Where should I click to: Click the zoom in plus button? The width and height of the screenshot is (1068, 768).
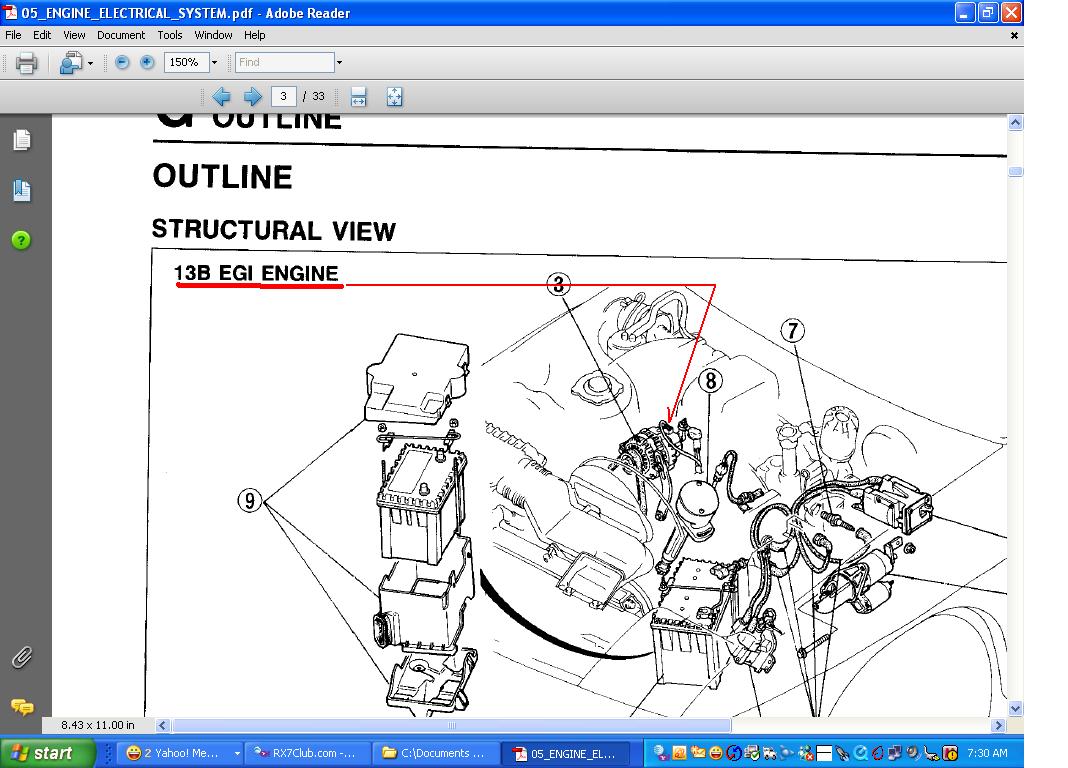click(x=147, y=62)
